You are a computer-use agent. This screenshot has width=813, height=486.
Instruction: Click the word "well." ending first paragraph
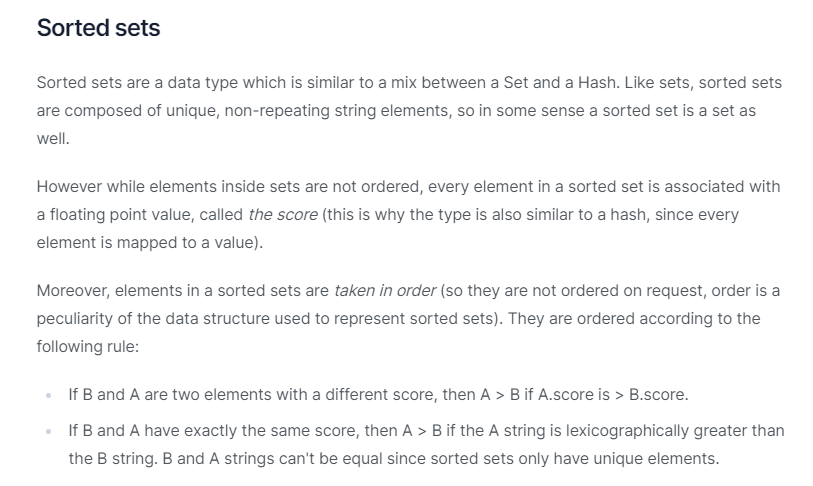(x=53, y=139)
